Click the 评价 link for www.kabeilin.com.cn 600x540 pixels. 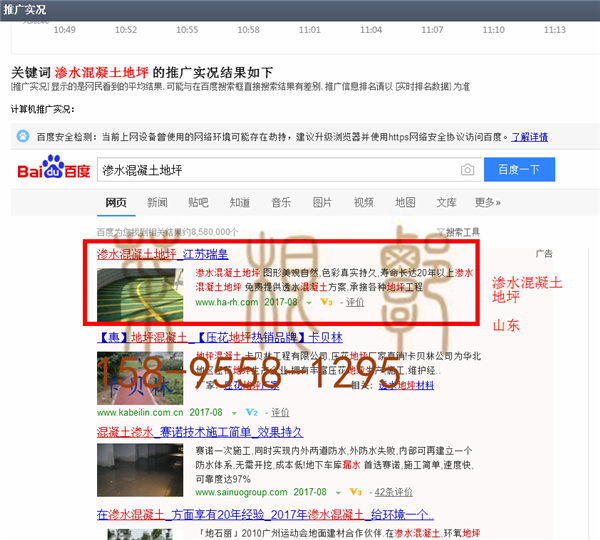[280, 413]
